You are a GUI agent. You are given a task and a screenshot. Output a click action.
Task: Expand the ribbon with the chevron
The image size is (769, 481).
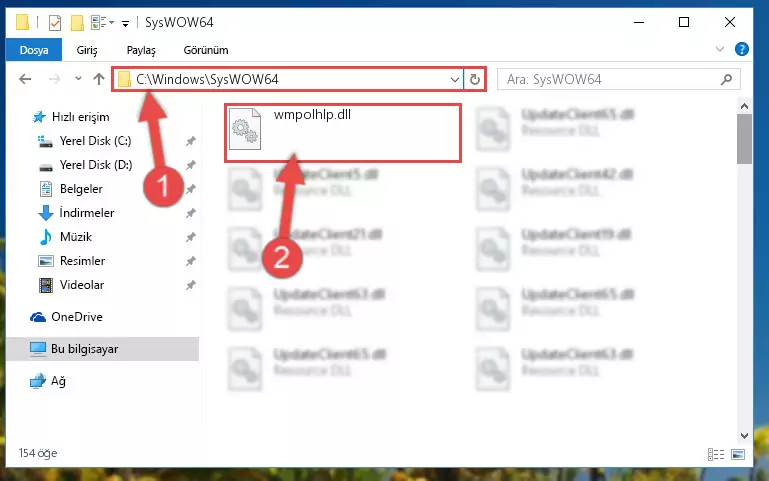719,49
